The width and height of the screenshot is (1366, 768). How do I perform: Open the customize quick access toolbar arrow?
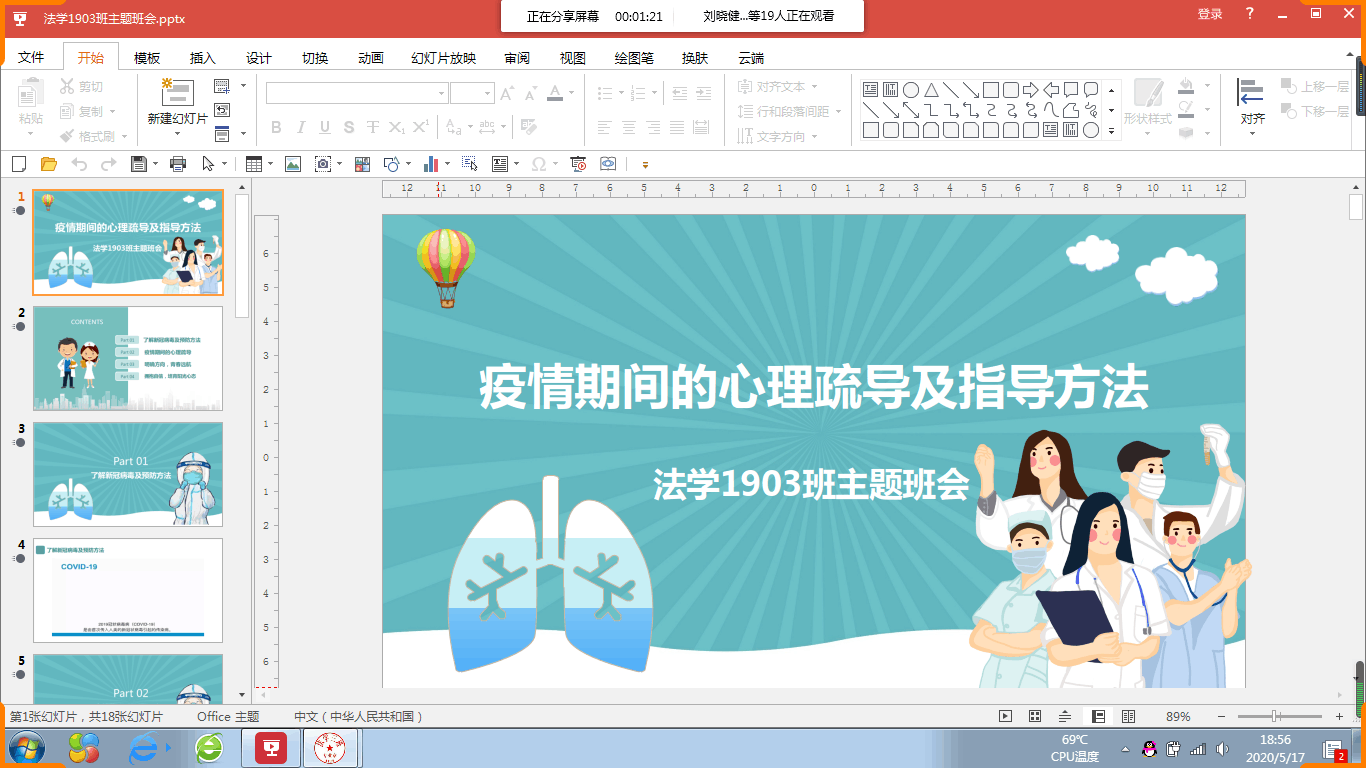tap(645, 163)
